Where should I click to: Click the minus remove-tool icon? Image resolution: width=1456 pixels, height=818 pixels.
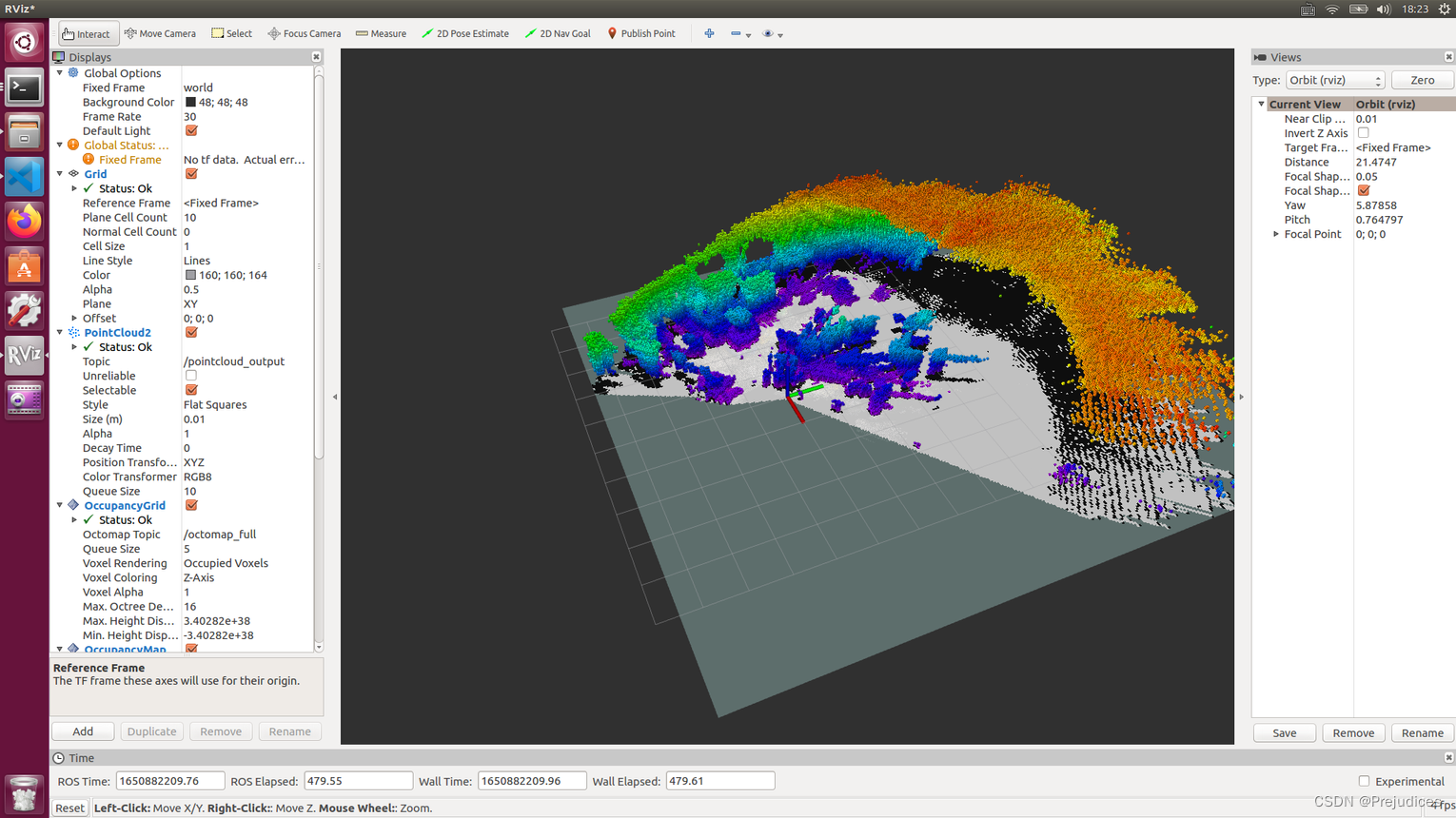(736, 33)
